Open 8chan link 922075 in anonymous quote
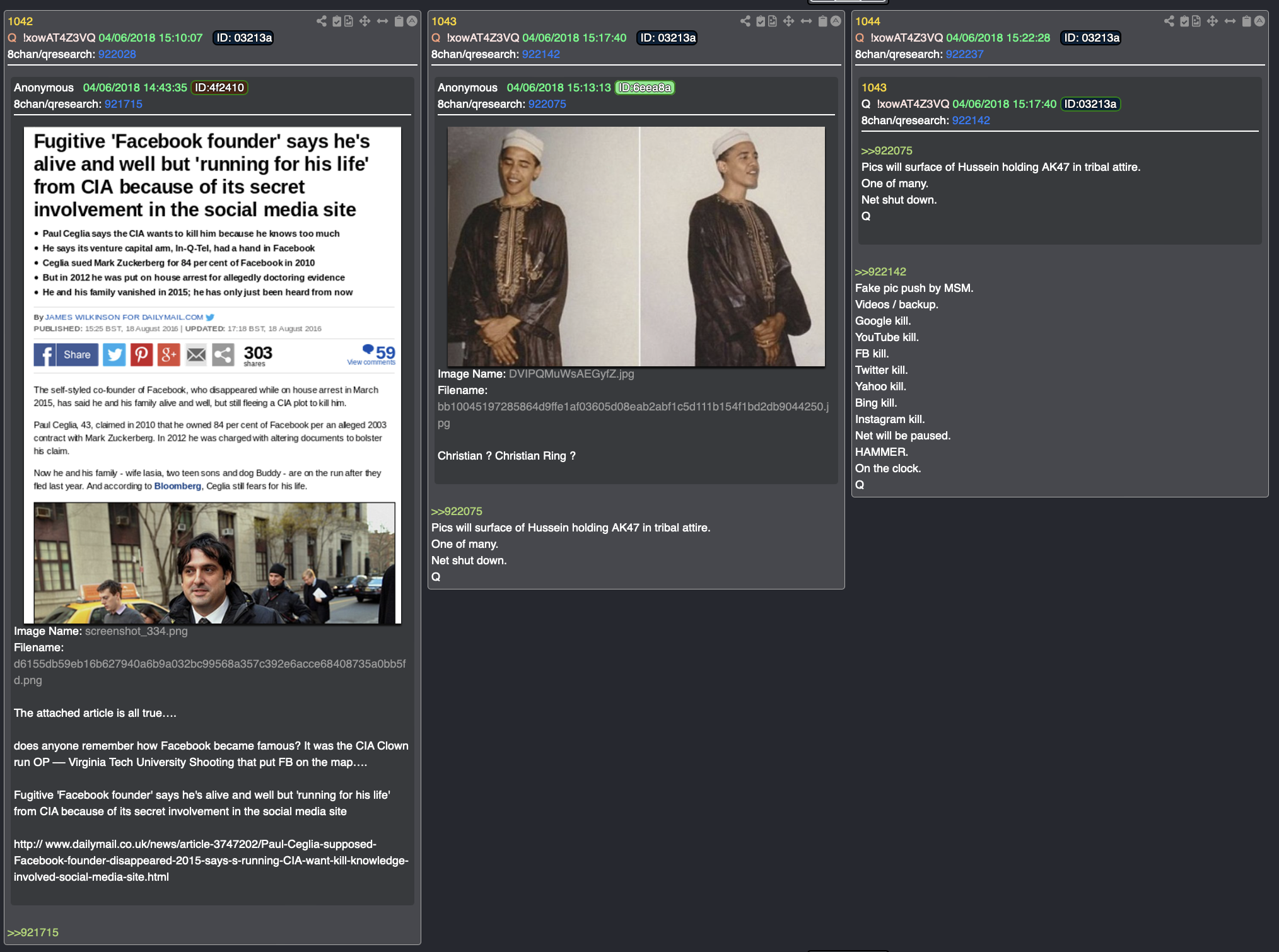Screen dimensions: 1279x952 coord(547,104)
